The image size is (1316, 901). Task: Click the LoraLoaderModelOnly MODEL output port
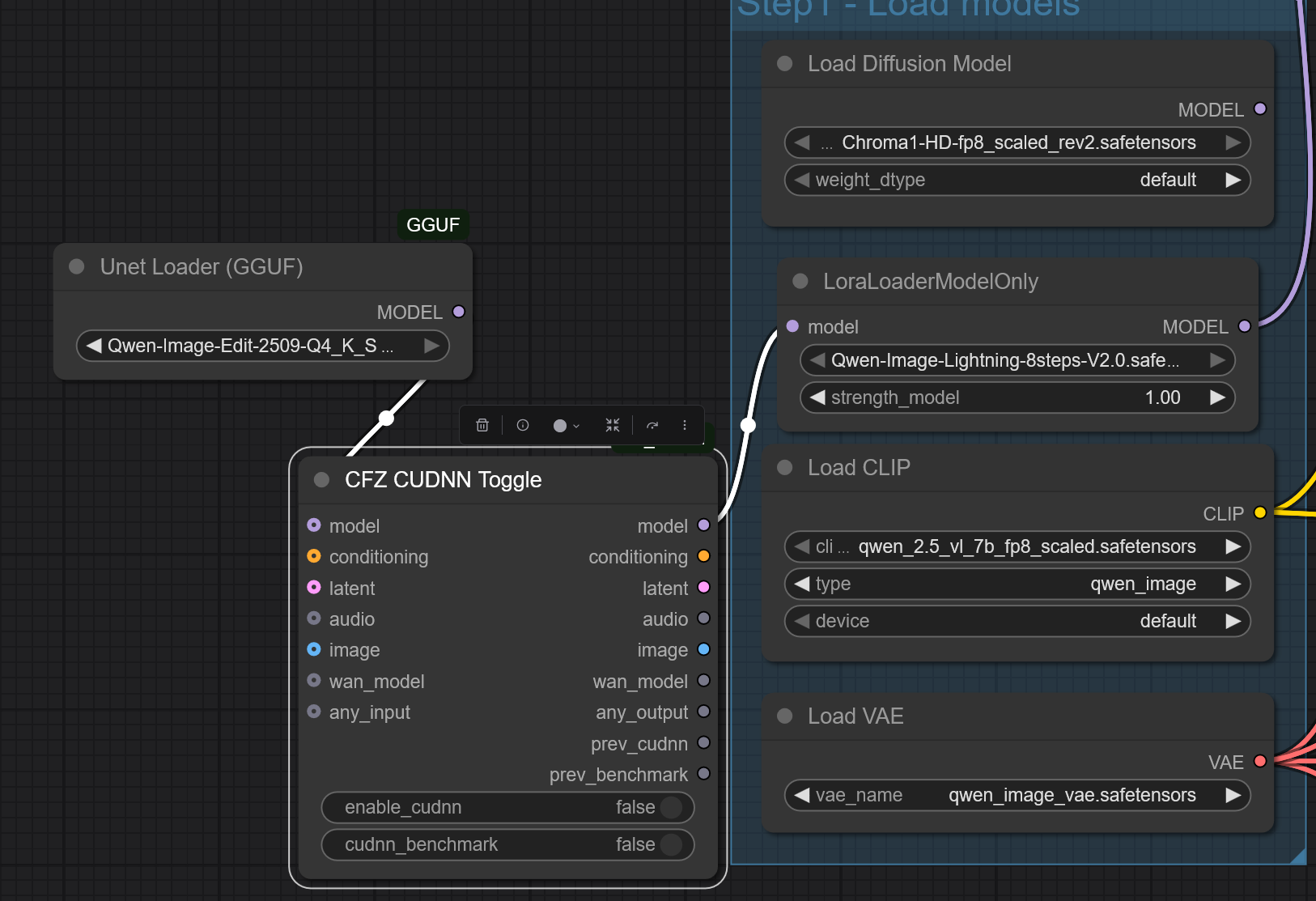(x=1245, y=326)
